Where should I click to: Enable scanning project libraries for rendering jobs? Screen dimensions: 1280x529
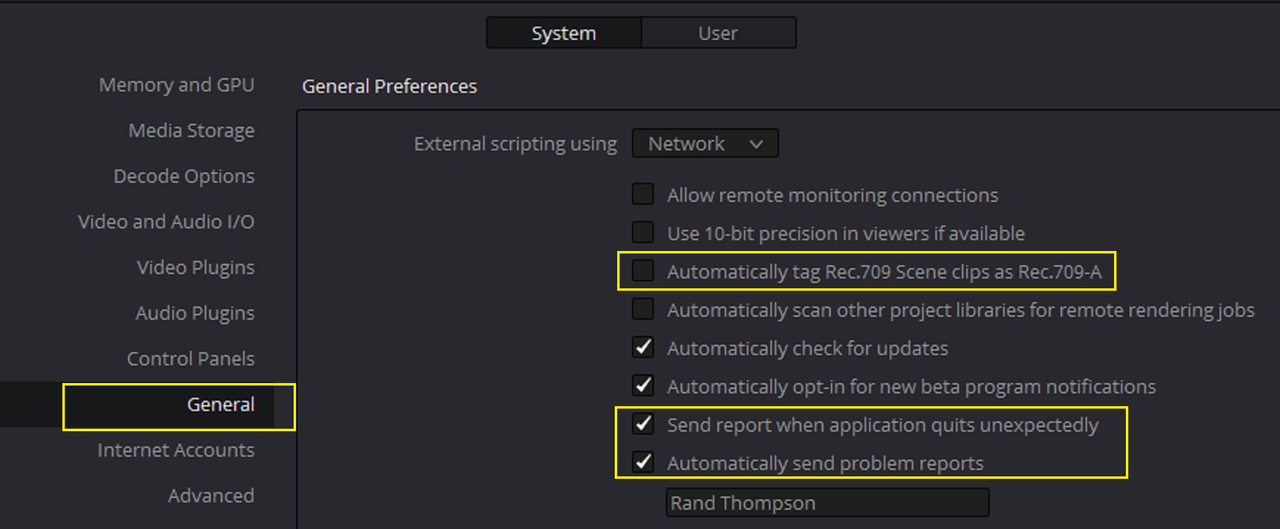tap(643, 310)
